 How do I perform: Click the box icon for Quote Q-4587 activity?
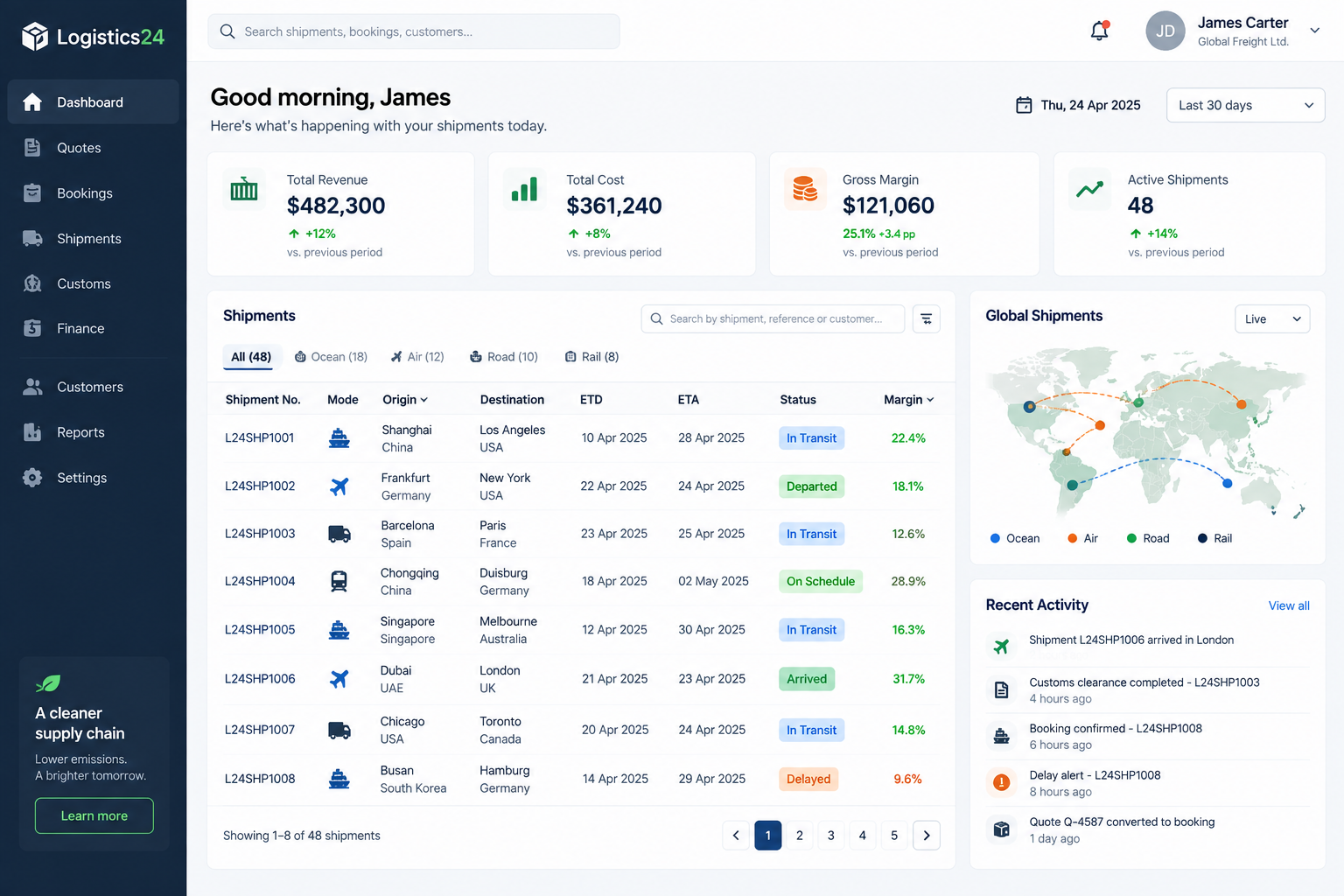(1002, 829)
